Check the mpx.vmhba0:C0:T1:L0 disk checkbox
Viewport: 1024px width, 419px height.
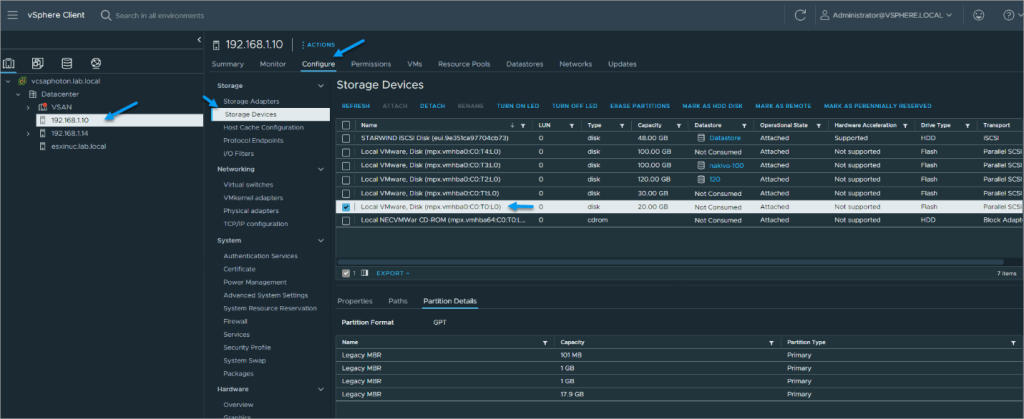pos(345,193)
